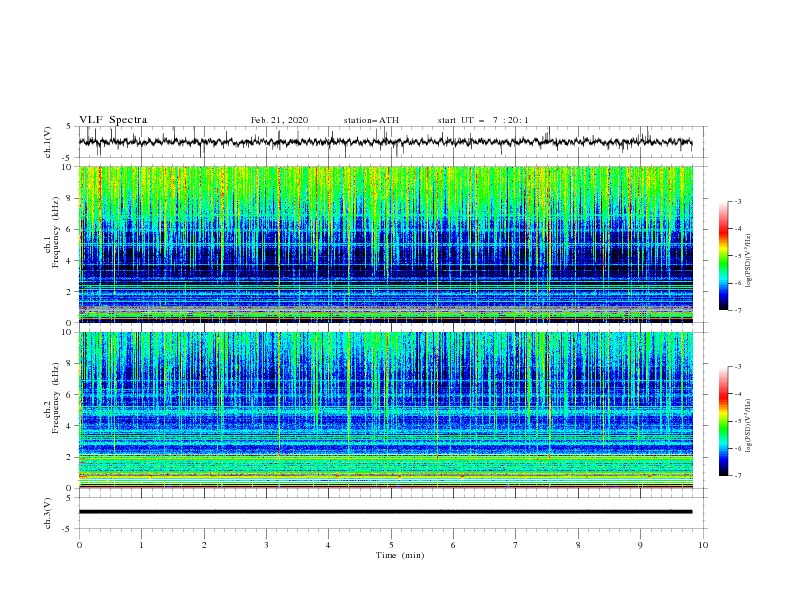Screen dimensions: 792x612
Task: Click the "station=ATH" header label
Action: (371, 120)
